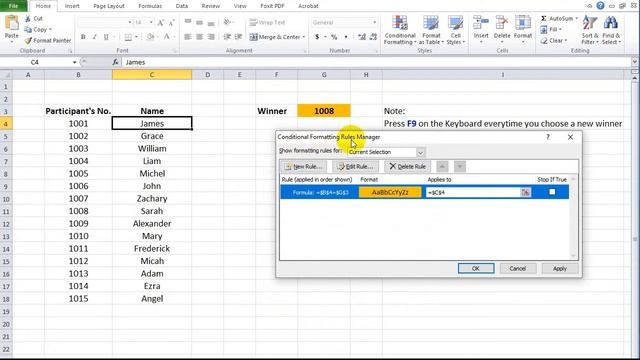The image size is (640, 360).
Task: Click the Excel Help question mark icon
Action: point(600,5)
